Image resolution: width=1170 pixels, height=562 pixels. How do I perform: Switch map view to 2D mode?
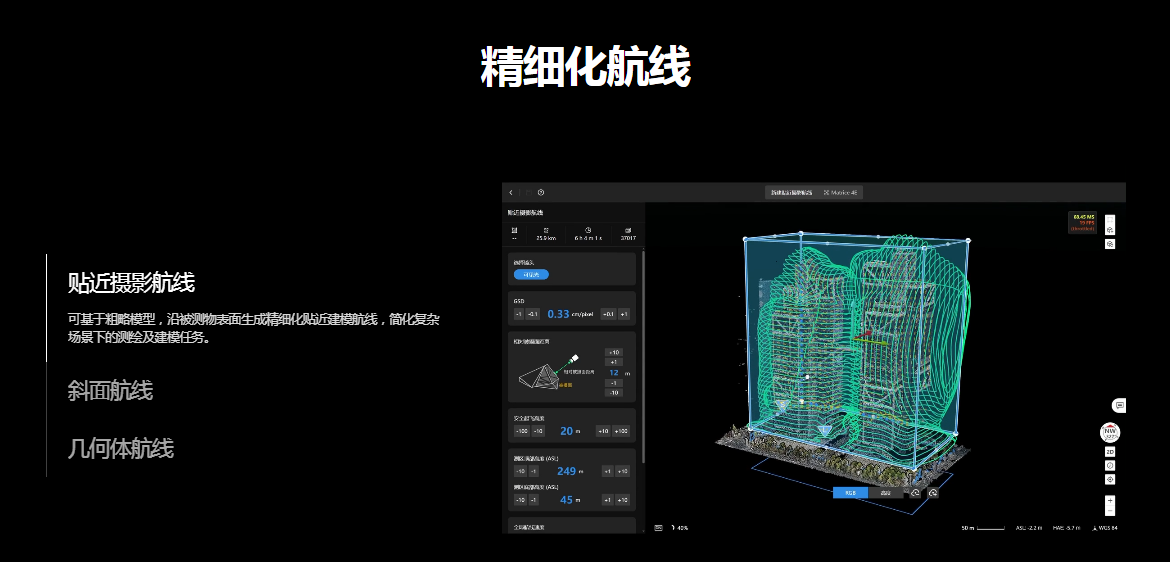(x=1110, y=452)
